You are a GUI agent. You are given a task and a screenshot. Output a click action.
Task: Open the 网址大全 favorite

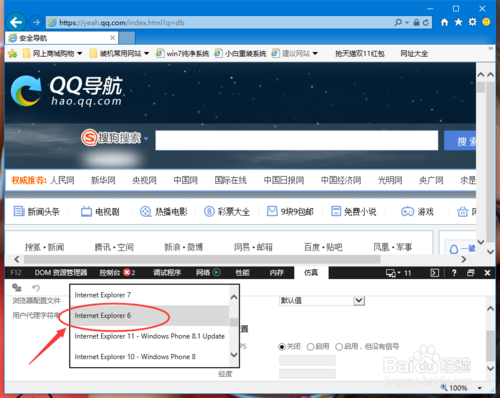pos(414,53)
